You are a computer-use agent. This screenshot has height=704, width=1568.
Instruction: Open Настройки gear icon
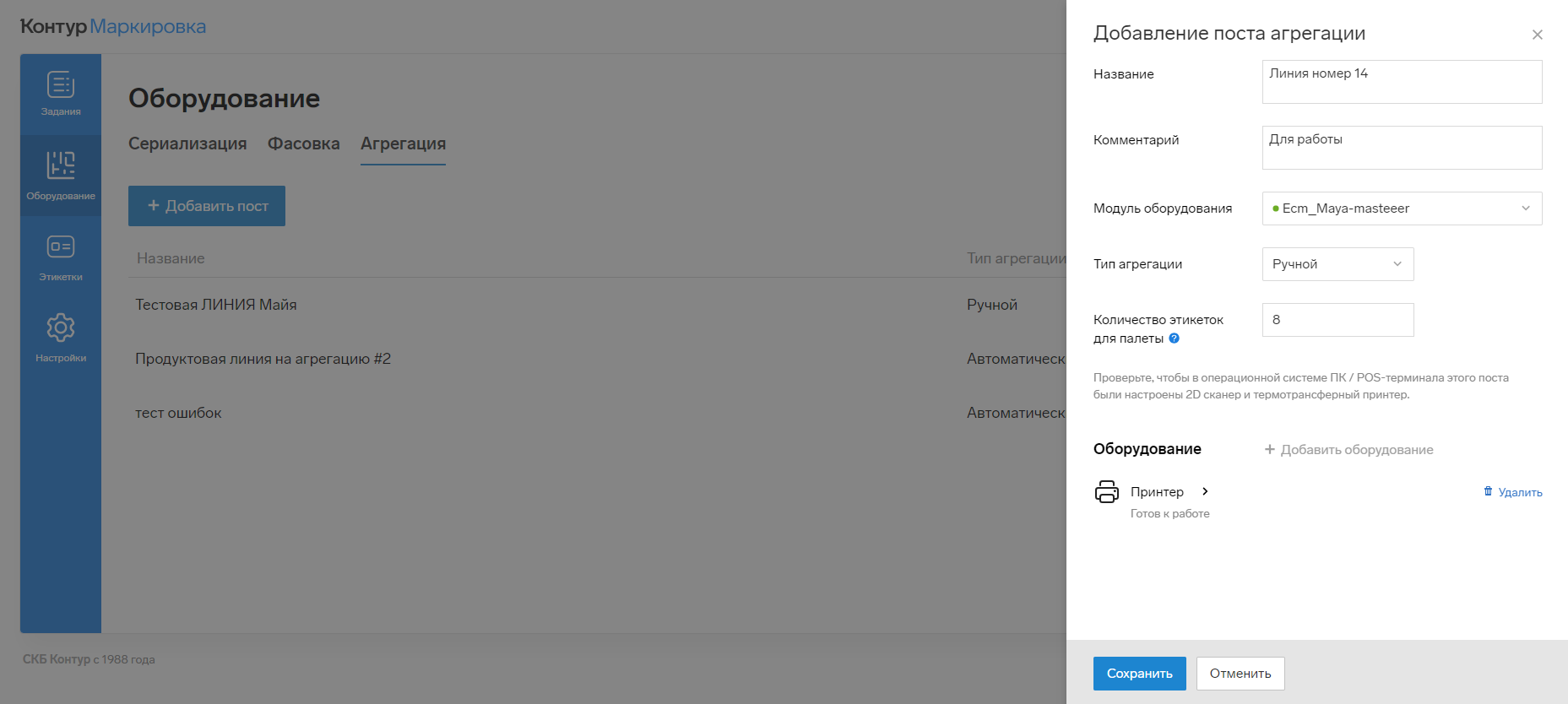point(61,328)
